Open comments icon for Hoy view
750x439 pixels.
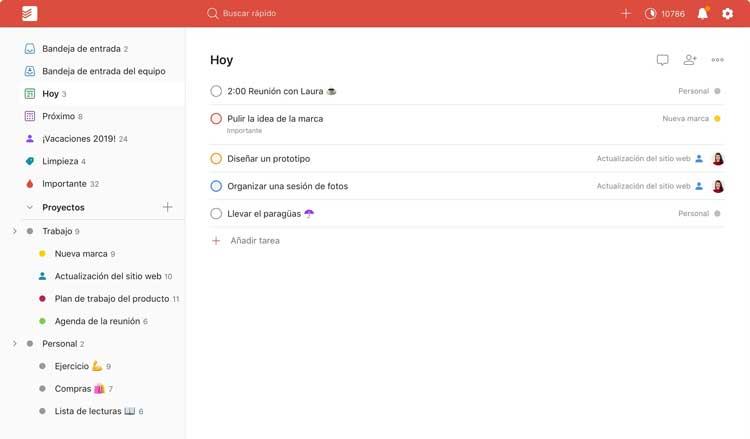tap(662, 60)
